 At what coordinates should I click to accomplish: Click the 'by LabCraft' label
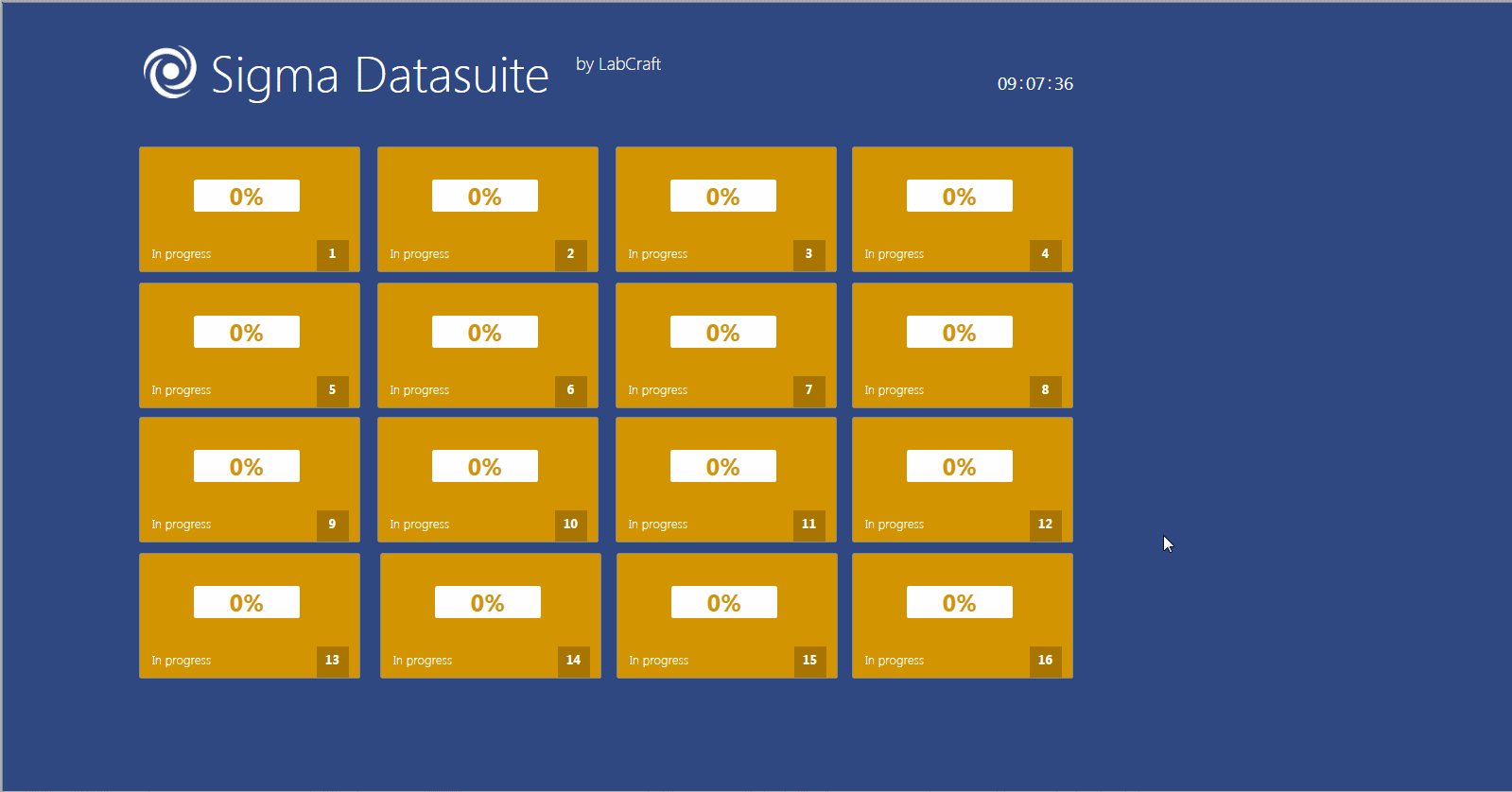pos(618,64)
